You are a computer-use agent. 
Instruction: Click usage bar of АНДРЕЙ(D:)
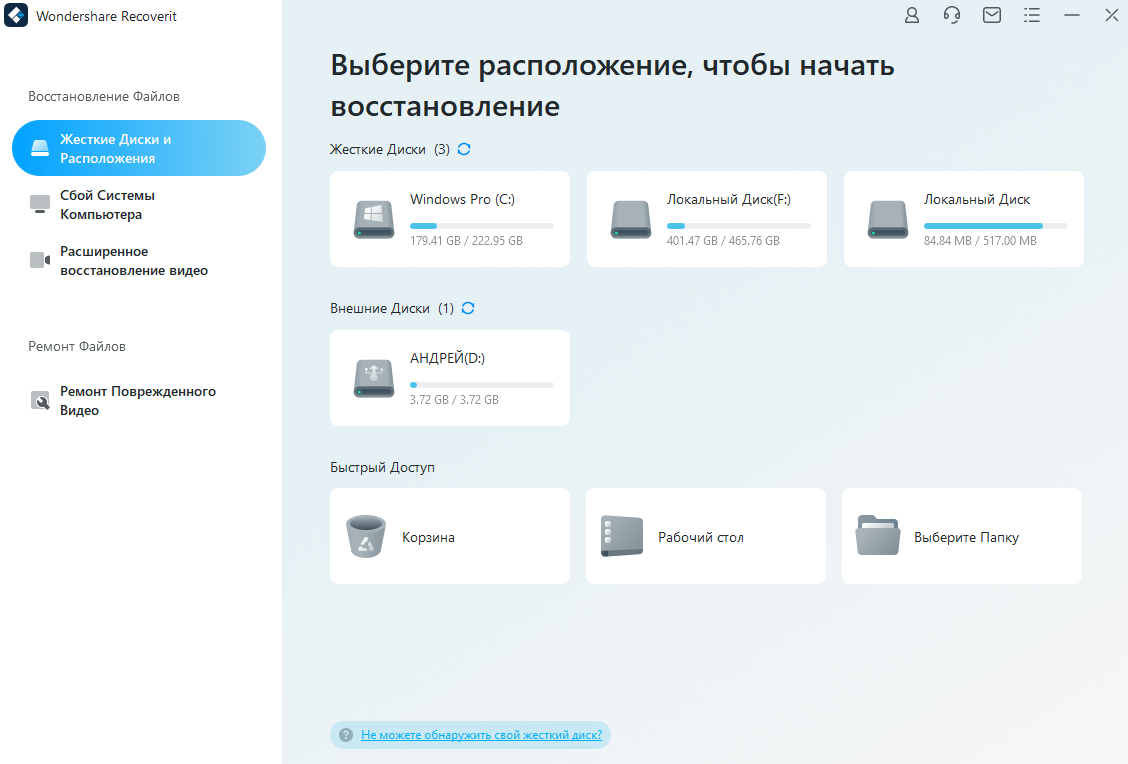coord(482,385)
